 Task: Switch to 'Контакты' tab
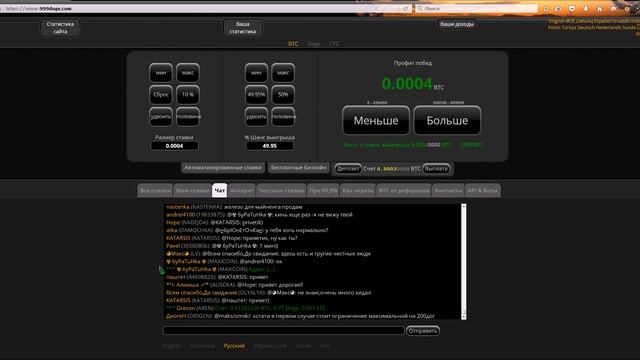pyautogui.click(x=448, y=191)
